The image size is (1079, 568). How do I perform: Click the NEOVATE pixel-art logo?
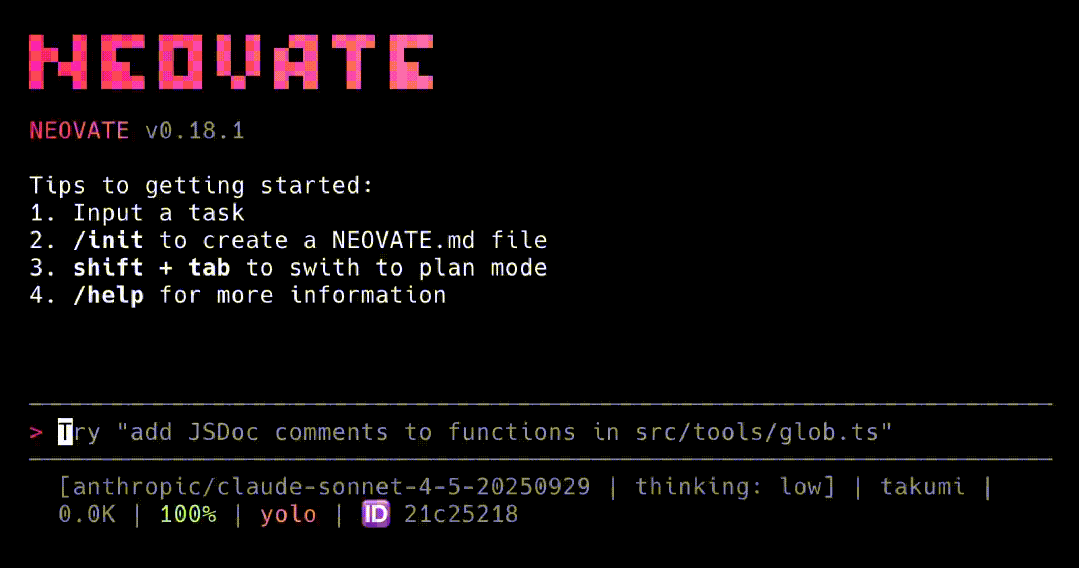231,62
